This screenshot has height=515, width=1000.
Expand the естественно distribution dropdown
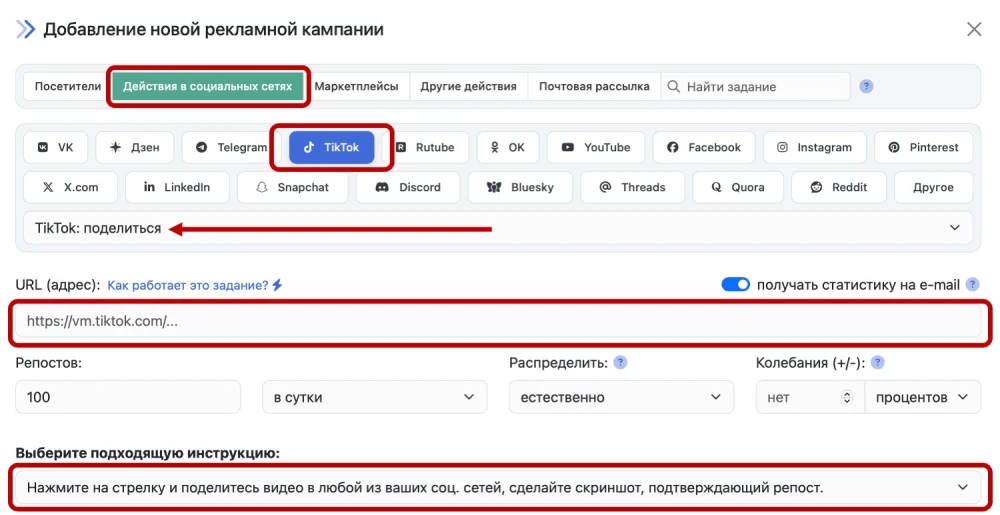click(x=621, y=397)
